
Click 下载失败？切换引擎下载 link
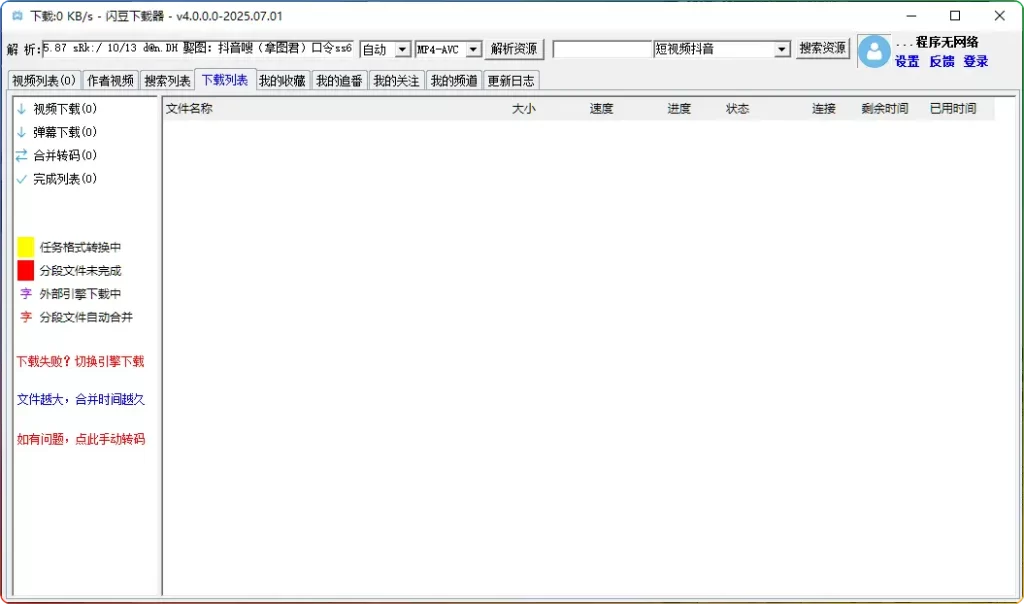pos(80,361)
